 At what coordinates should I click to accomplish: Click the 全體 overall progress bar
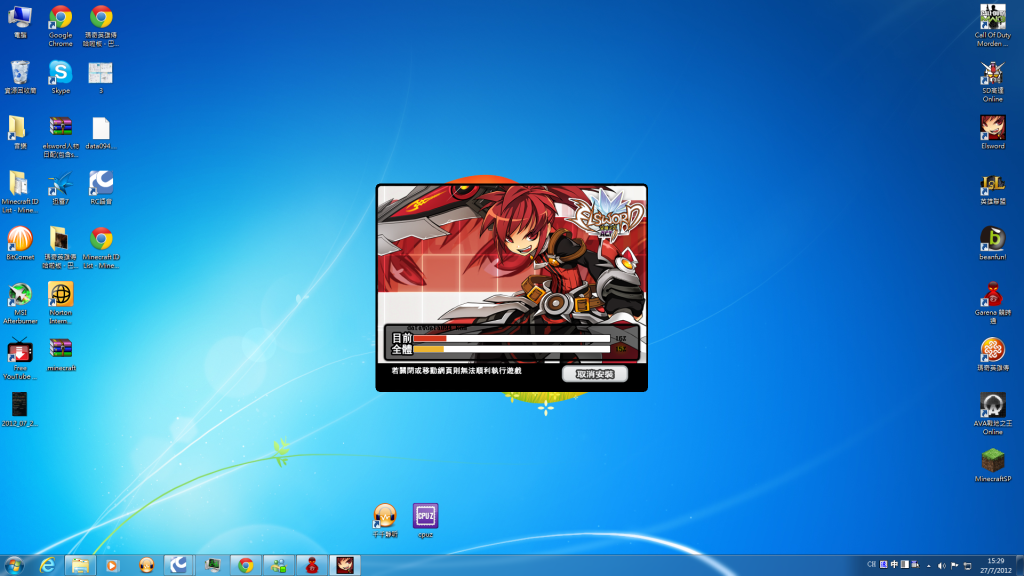point(511,349)
